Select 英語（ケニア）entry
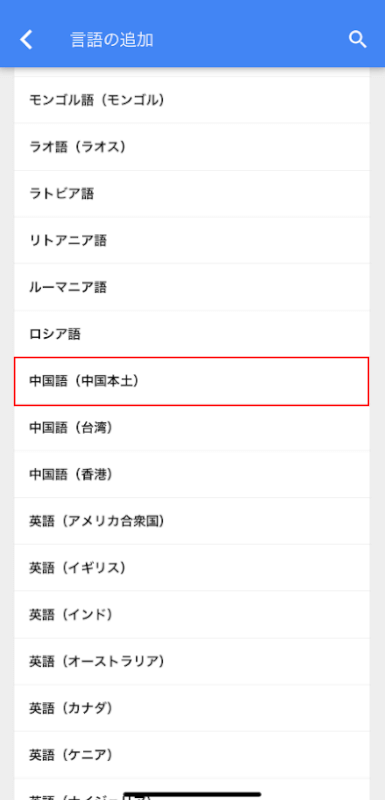 click(192, 755)
